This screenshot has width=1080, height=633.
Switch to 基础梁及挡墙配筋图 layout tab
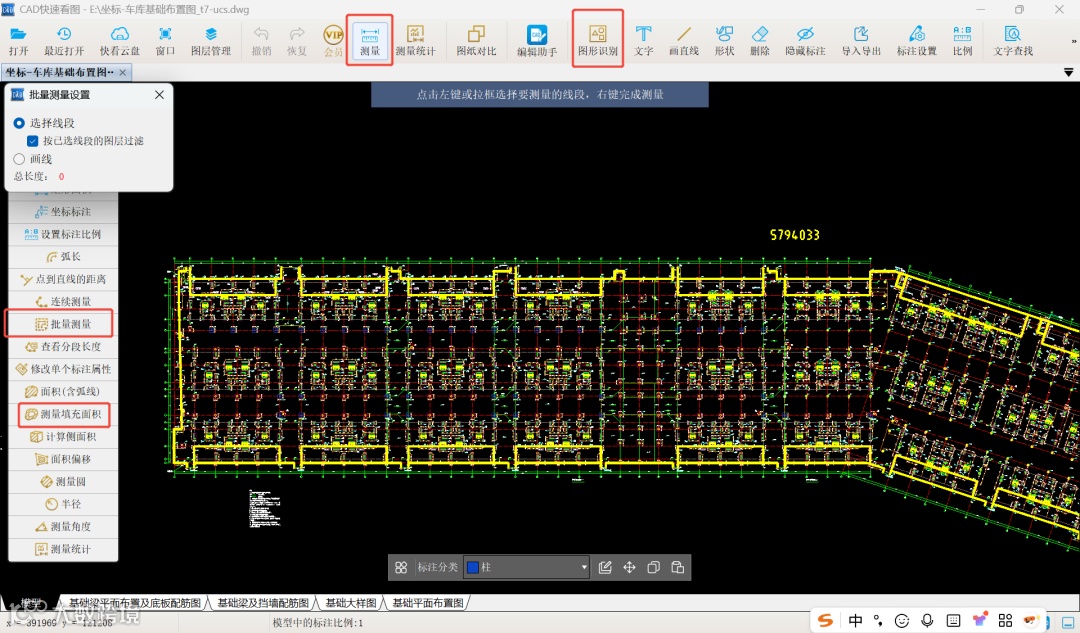click(x=262, y=603)
